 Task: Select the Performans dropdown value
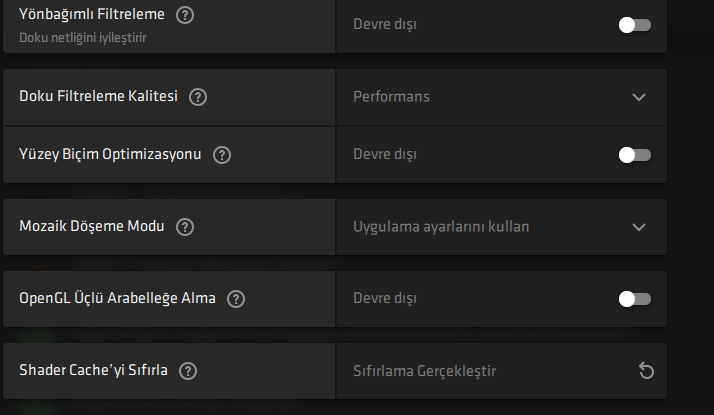389,97
